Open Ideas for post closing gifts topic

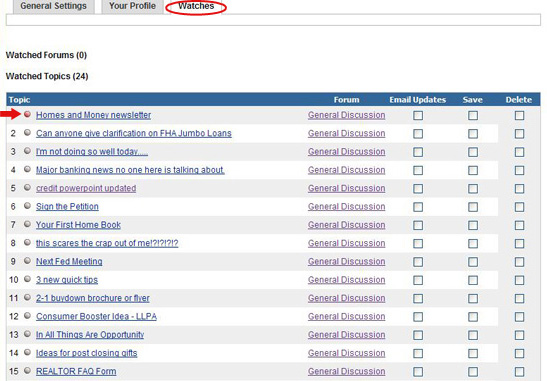87,353
